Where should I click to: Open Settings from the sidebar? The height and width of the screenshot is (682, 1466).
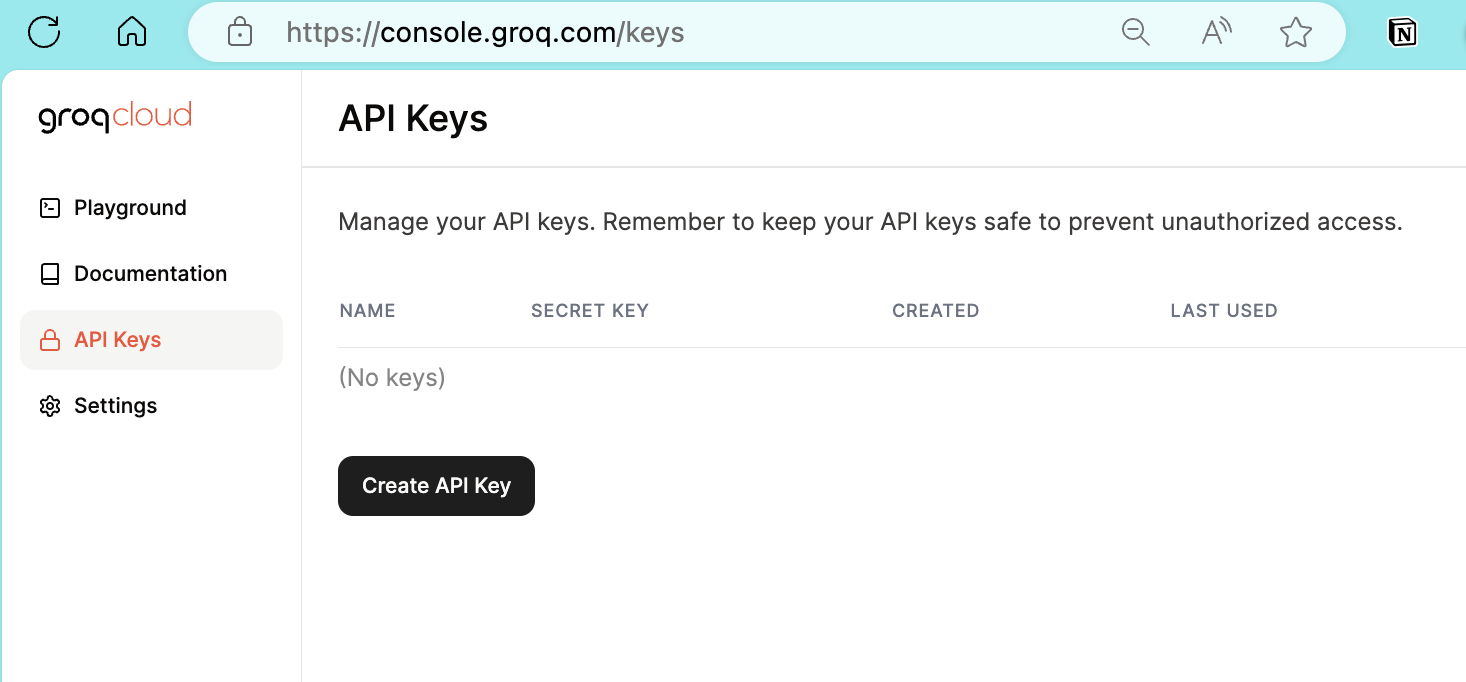115,405
